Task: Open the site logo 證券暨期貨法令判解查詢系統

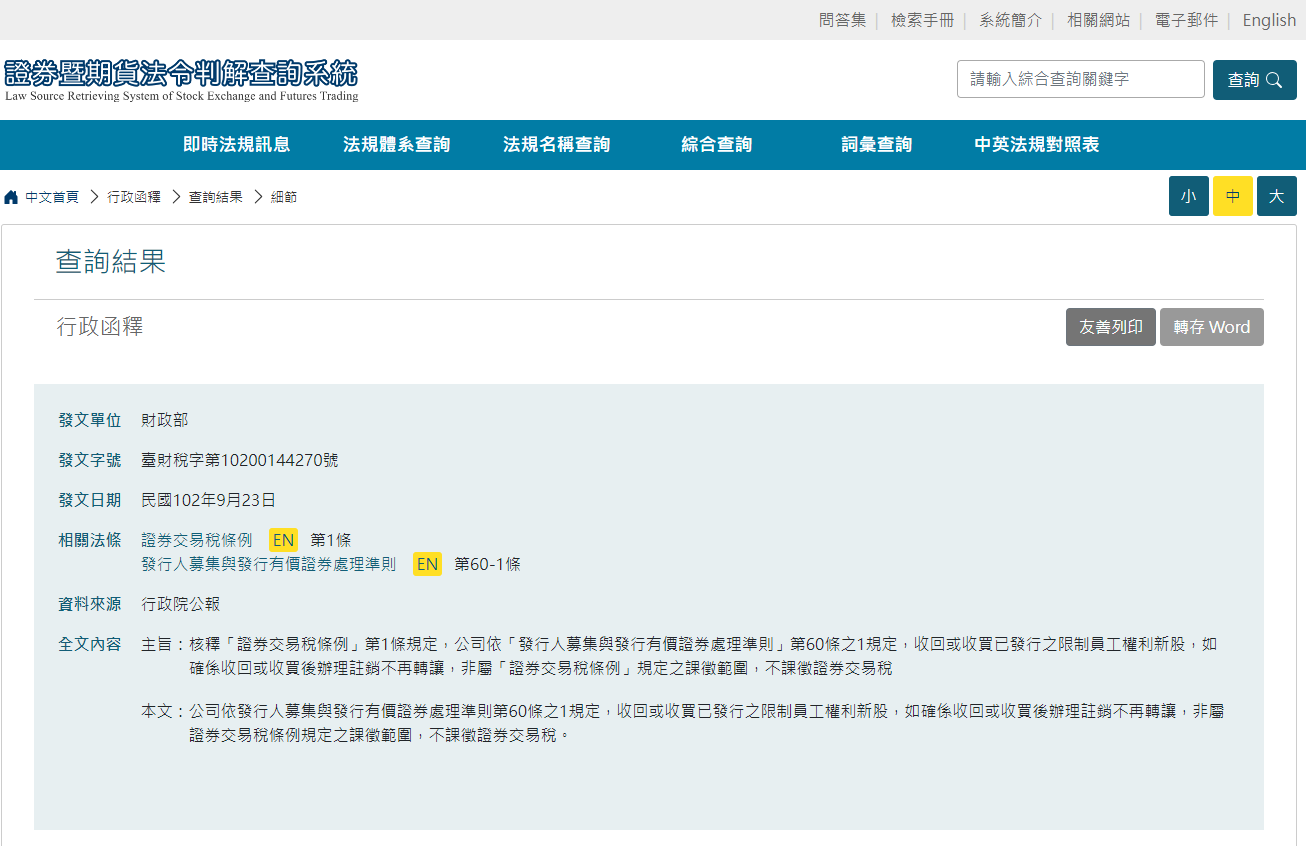Action: click(x=181, y=80)
